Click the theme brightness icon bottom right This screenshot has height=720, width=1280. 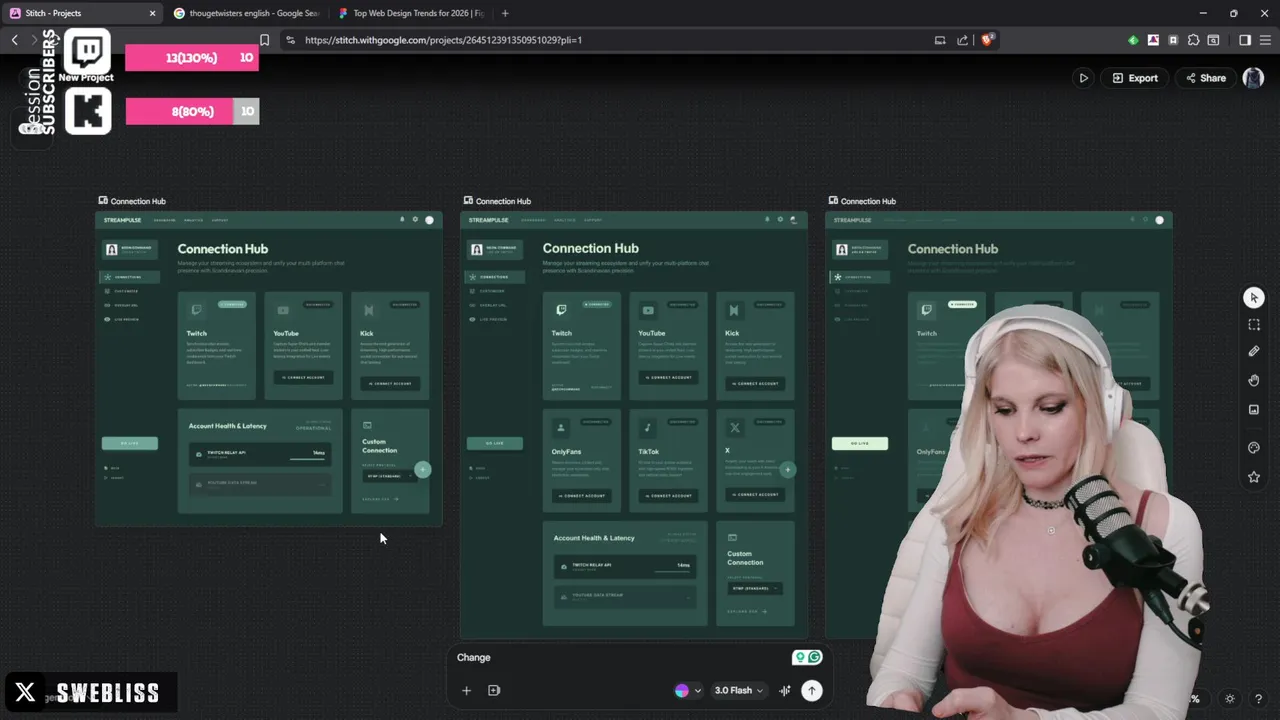click(1230, 698)
